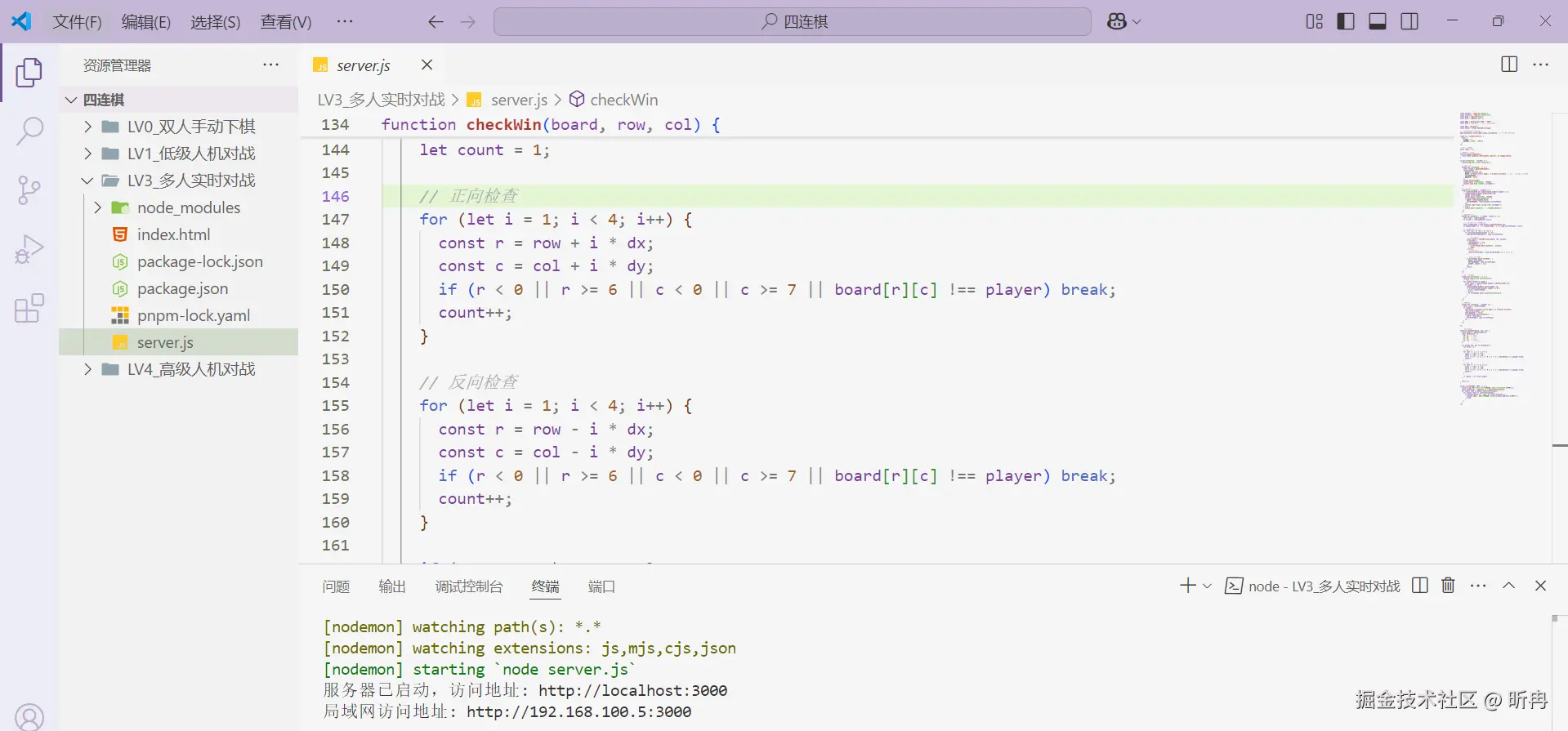Close the terminal panel
Image resolution: width=1568 pixels, height=731 pixels.
[1540, 585]
